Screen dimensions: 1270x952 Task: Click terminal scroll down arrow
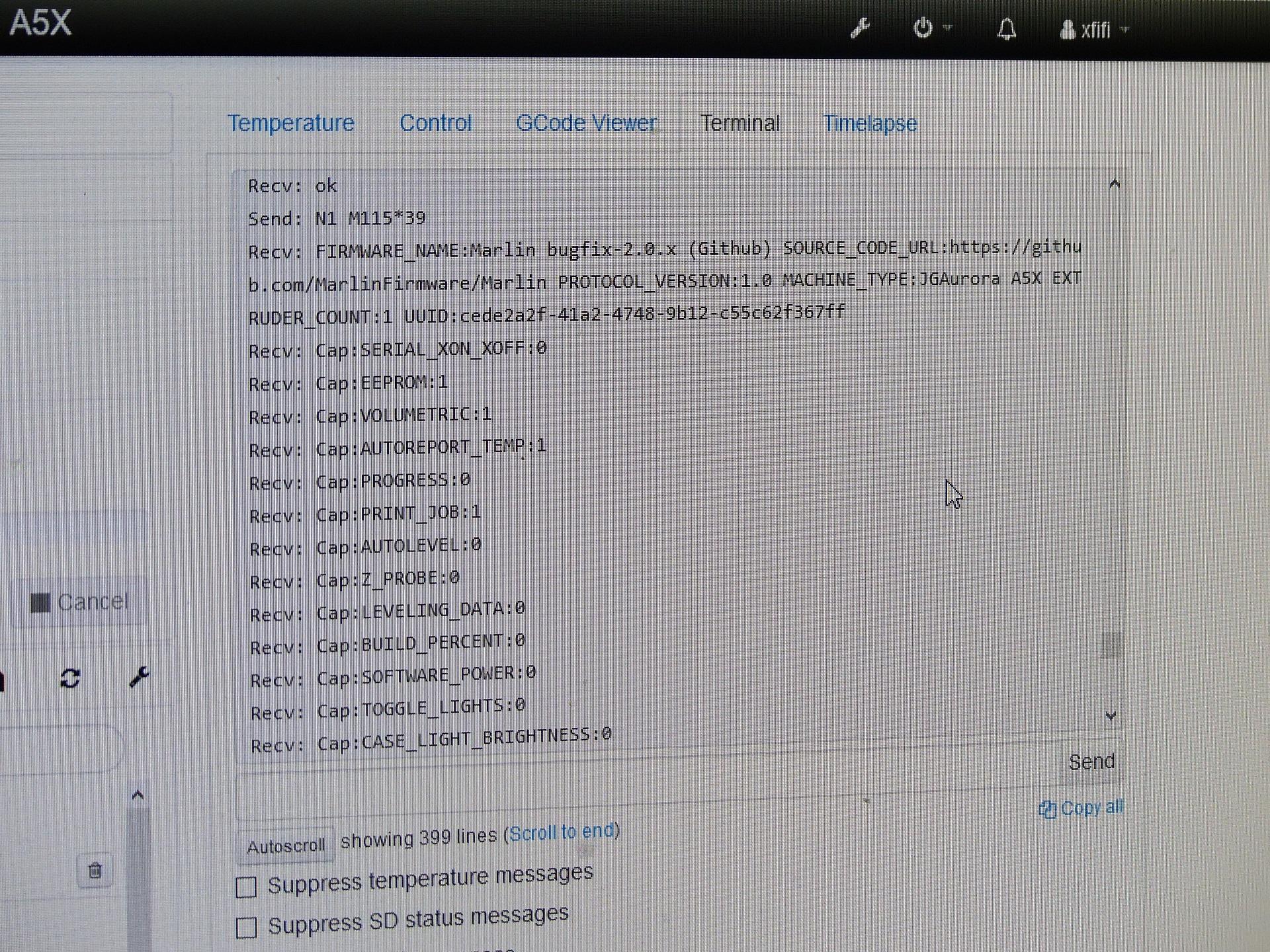pos(1111,715)
